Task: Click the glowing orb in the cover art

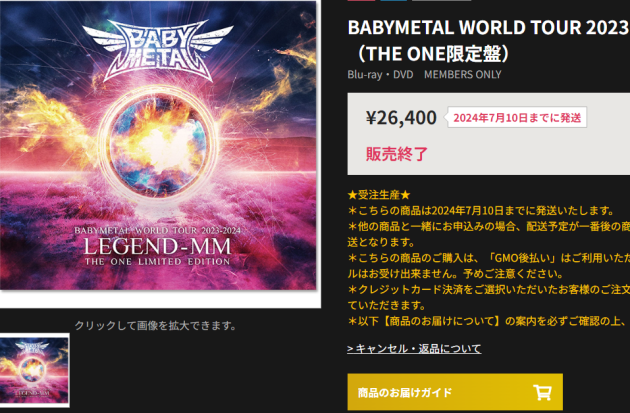Action: [158, 145]
